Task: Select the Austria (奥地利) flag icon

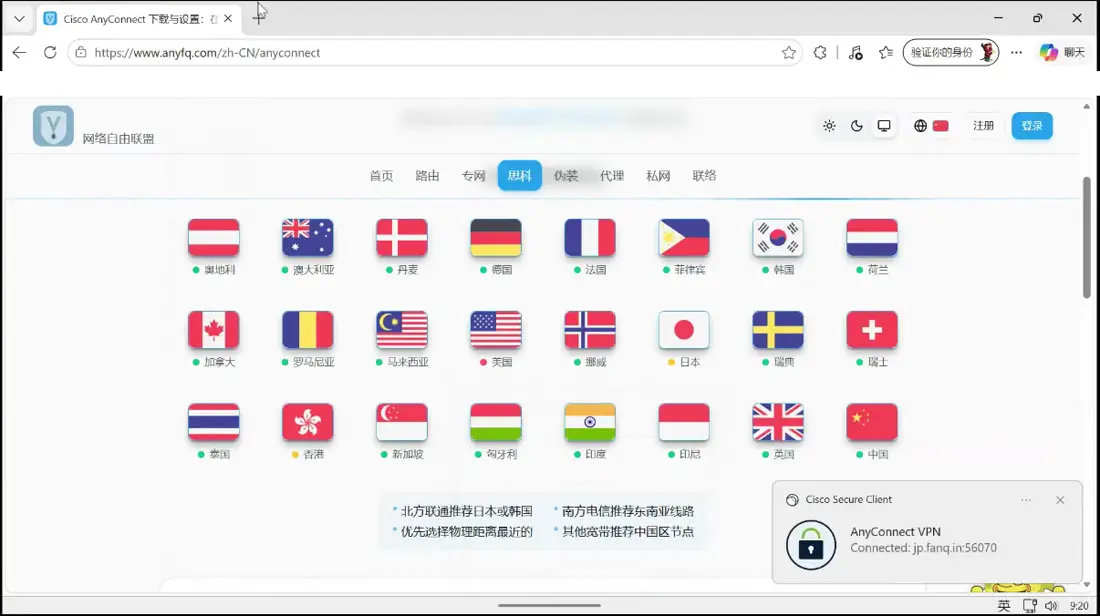Action: [x=214, y=237]
